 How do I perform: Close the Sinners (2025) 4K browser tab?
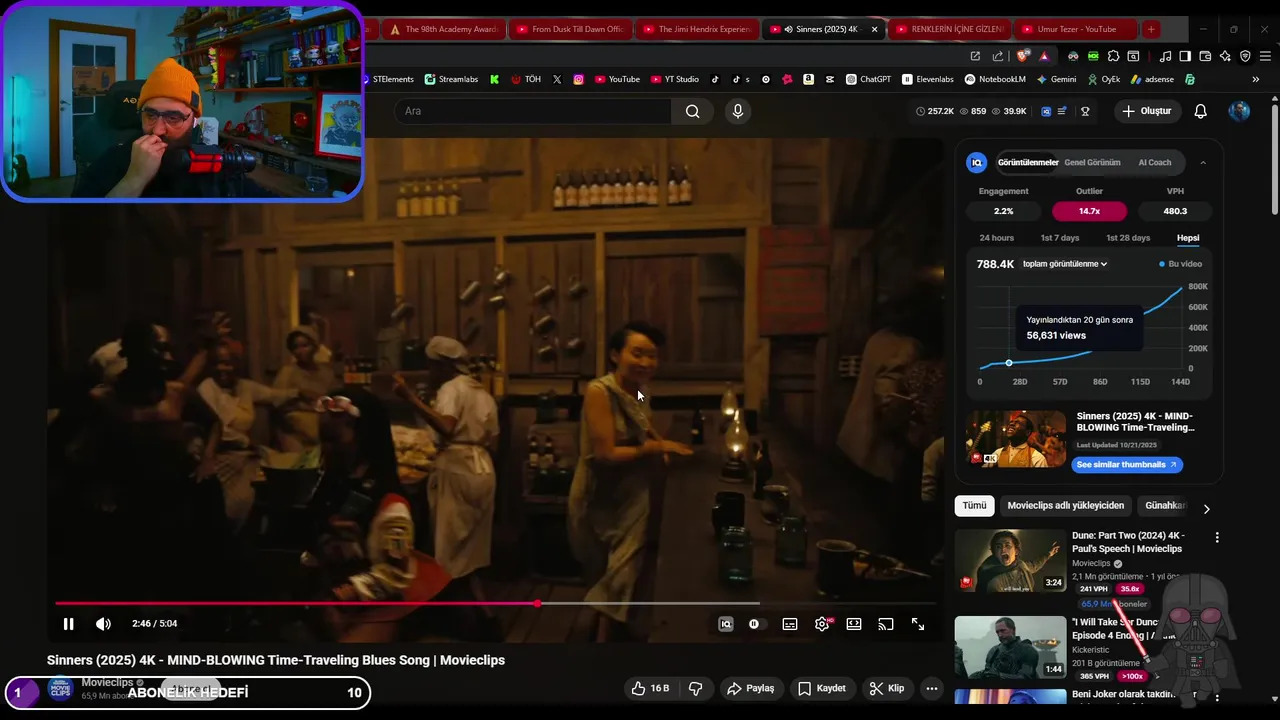874,29
